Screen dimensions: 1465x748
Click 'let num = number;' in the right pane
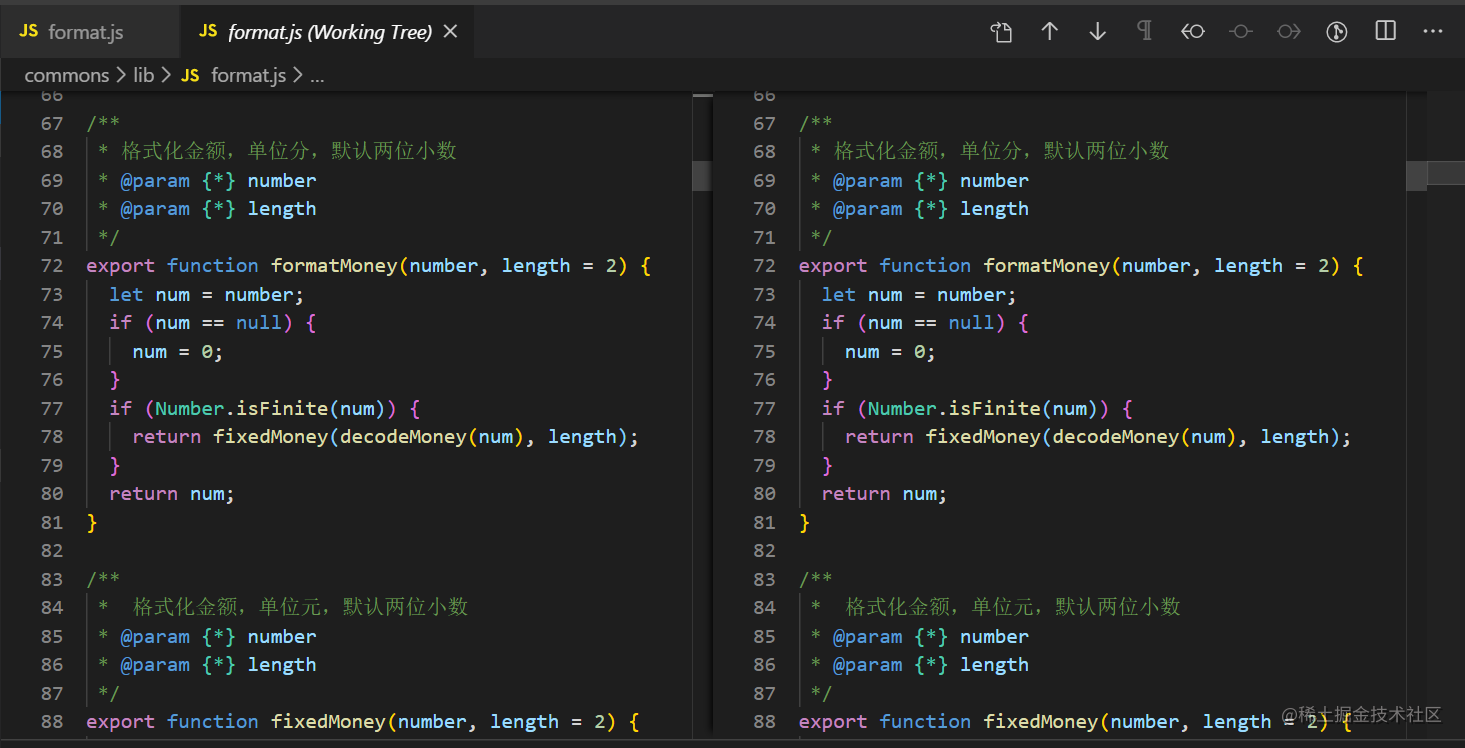[x=919, y=295]
